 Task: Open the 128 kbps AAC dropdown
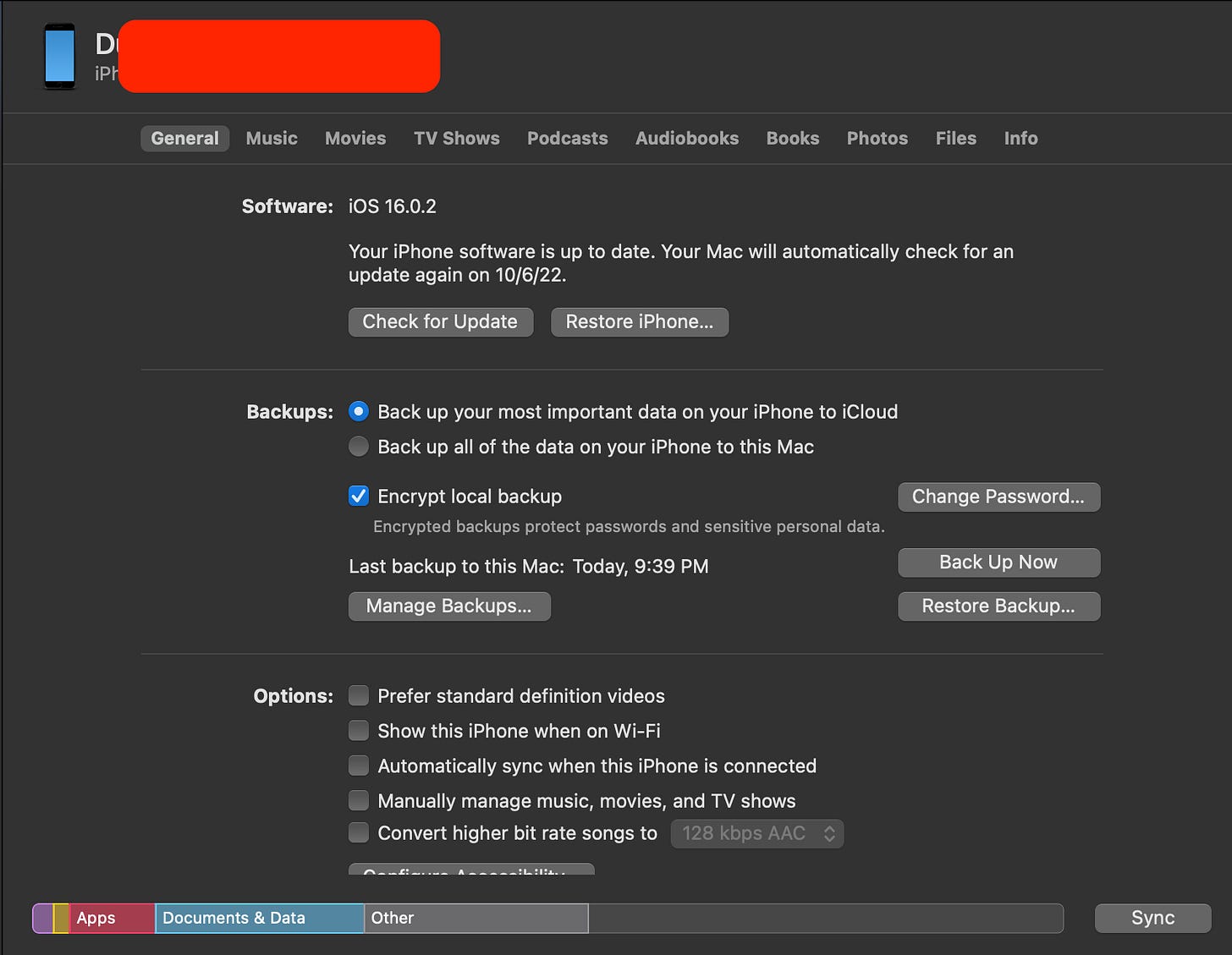tap(757, 833)
